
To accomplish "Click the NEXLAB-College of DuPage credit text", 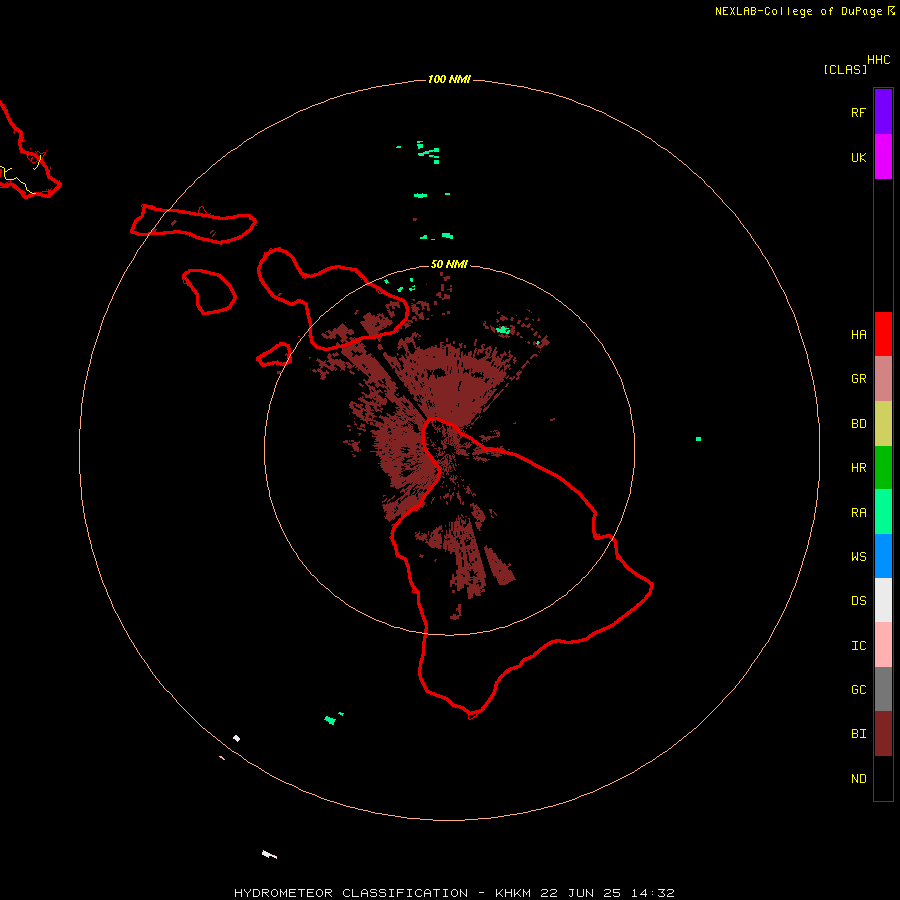I will (798, 11).
